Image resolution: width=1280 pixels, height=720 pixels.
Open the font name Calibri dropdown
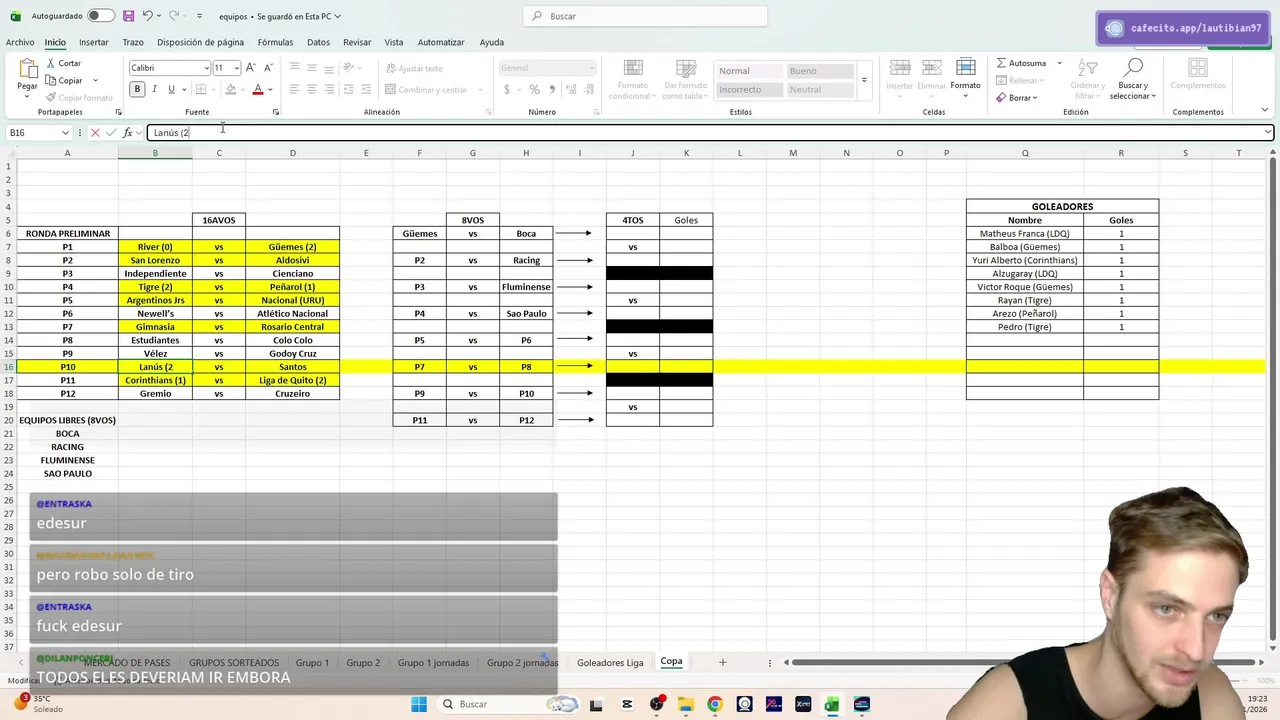pos(206,68)
